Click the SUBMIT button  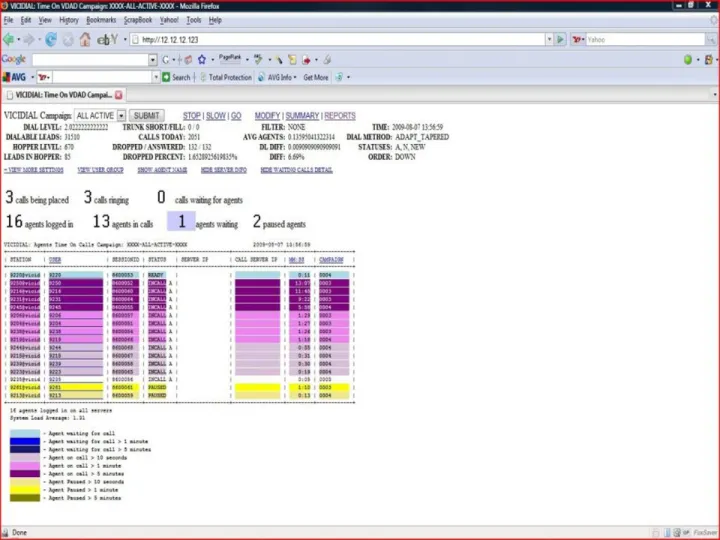pyautogui.click(x=146, y=116)
